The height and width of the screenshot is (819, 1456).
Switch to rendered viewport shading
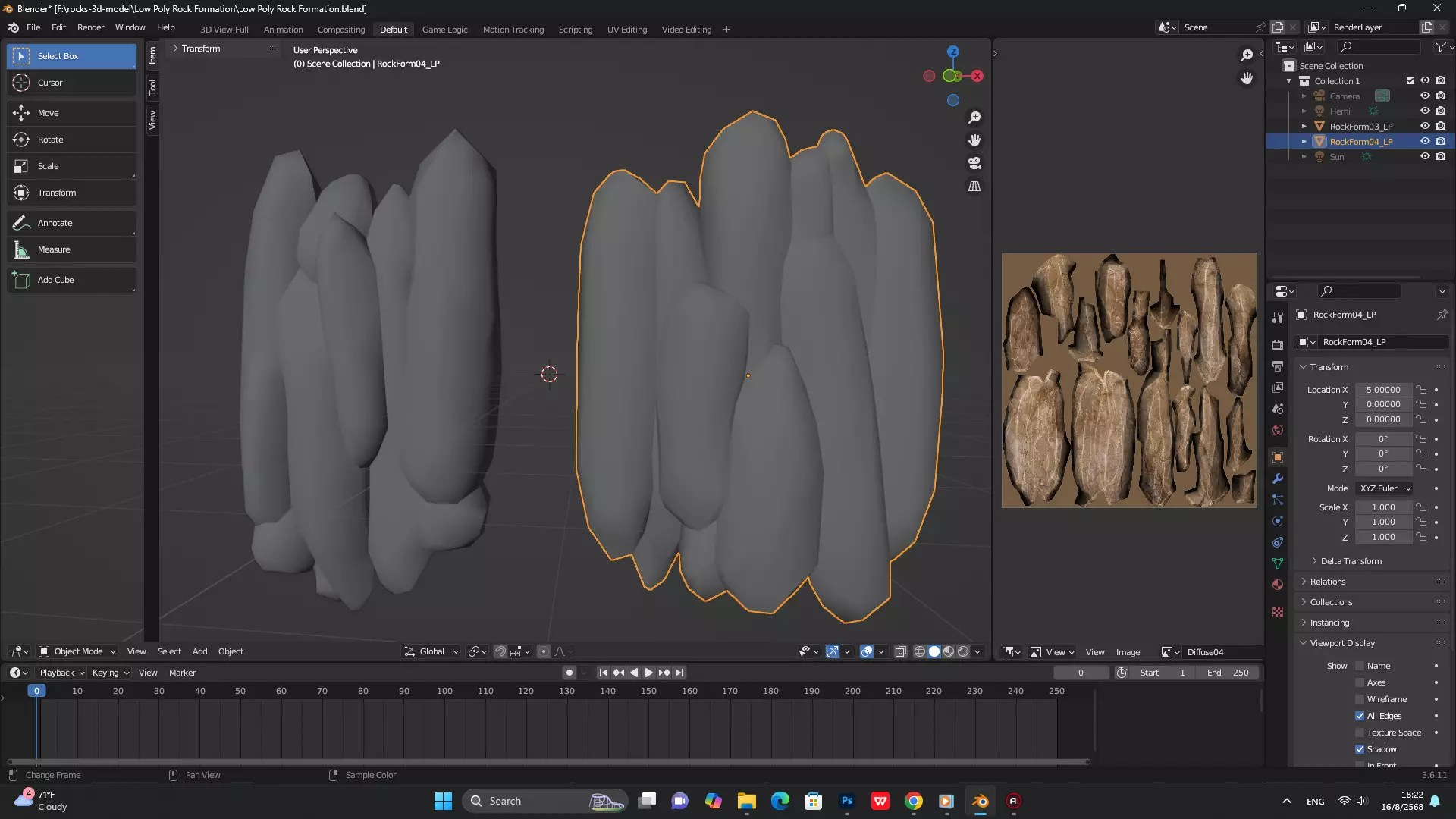[963, 651]
